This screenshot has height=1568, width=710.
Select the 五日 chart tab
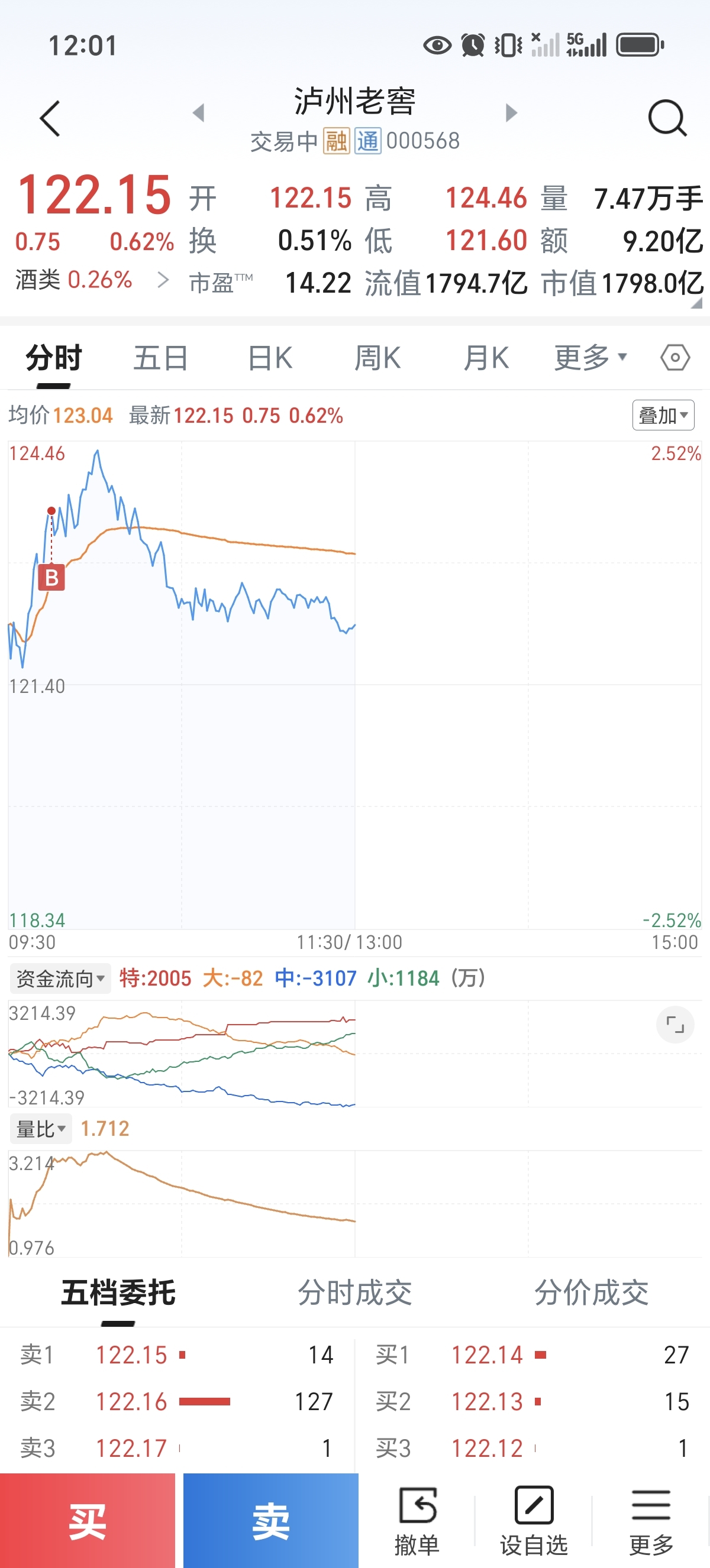(161, 357)
